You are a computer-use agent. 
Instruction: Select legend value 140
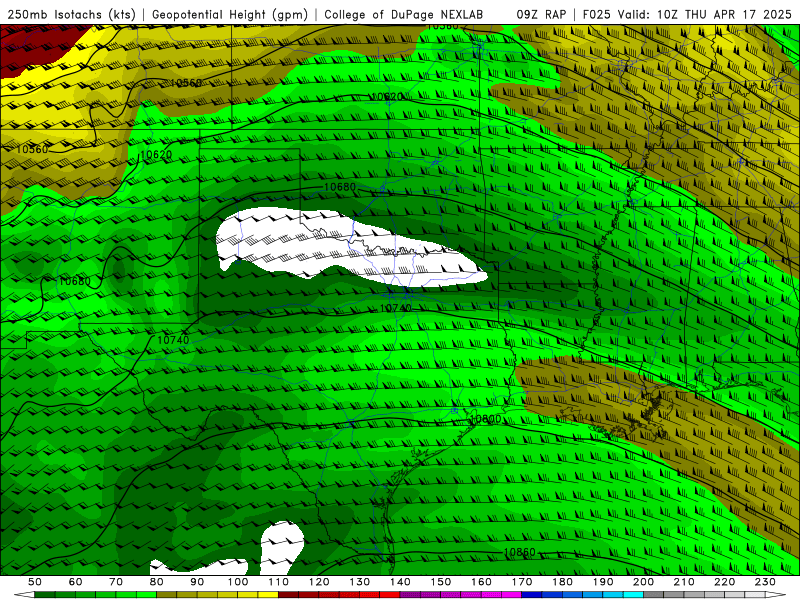click(x=400, y=582)
